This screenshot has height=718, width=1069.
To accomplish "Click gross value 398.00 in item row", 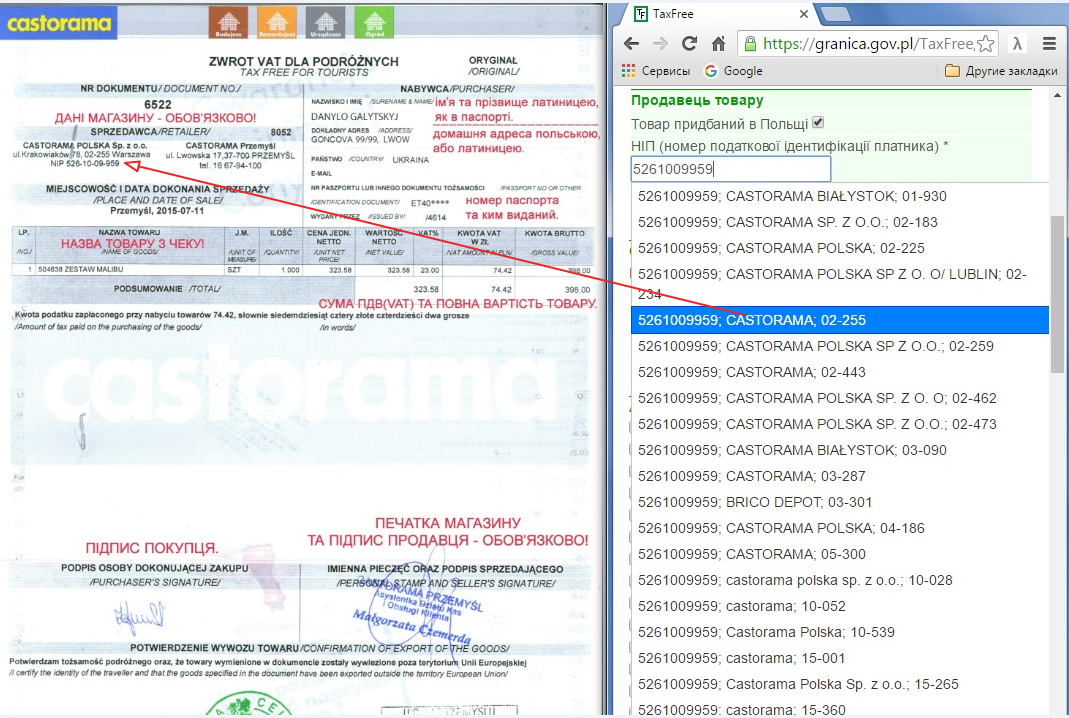I will tap(579, 270).
